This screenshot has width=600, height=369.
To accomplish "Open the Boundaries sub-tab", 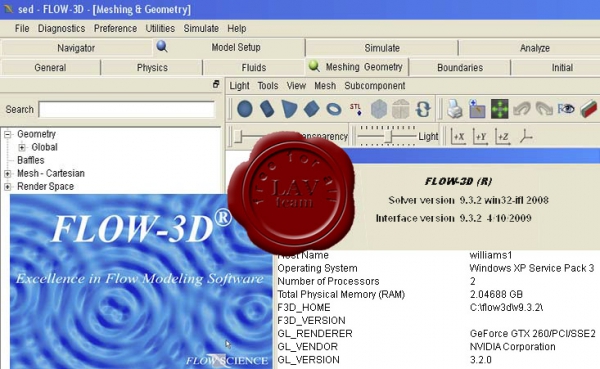I will 460,68.
